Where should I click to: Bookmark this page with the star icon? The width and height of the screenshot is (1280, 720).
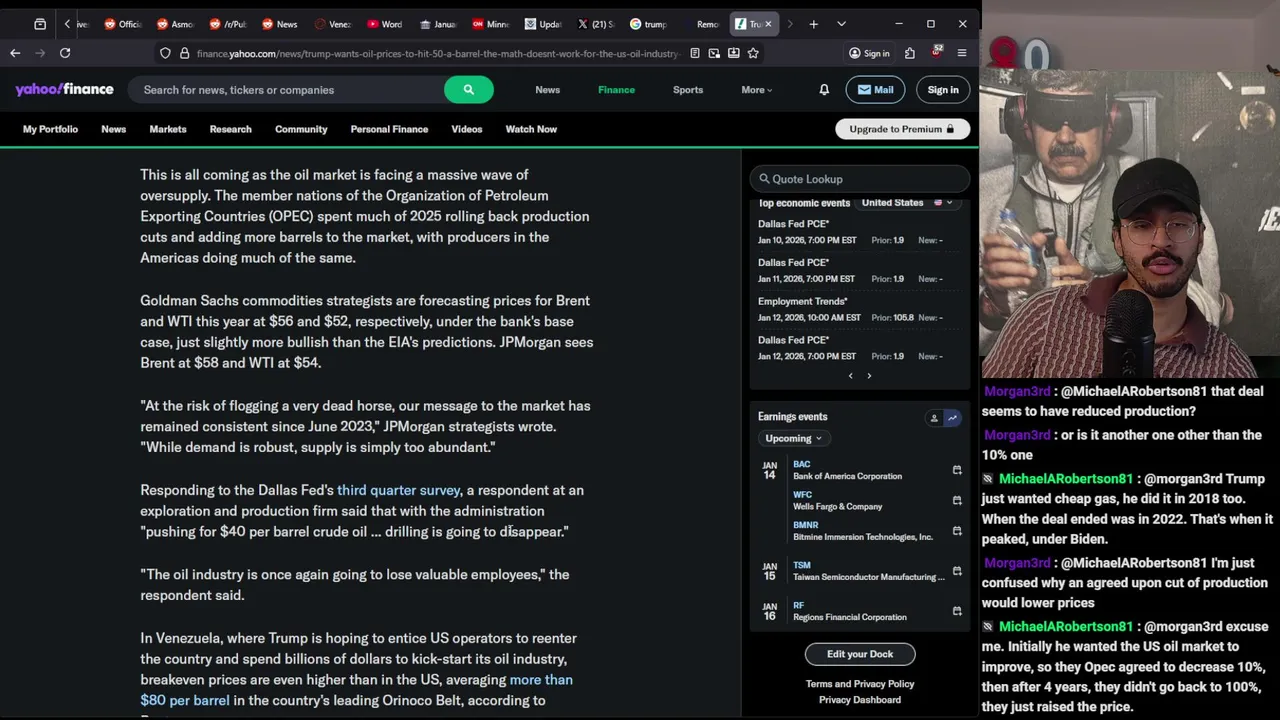pyautogui.click(x=753, y=53)
